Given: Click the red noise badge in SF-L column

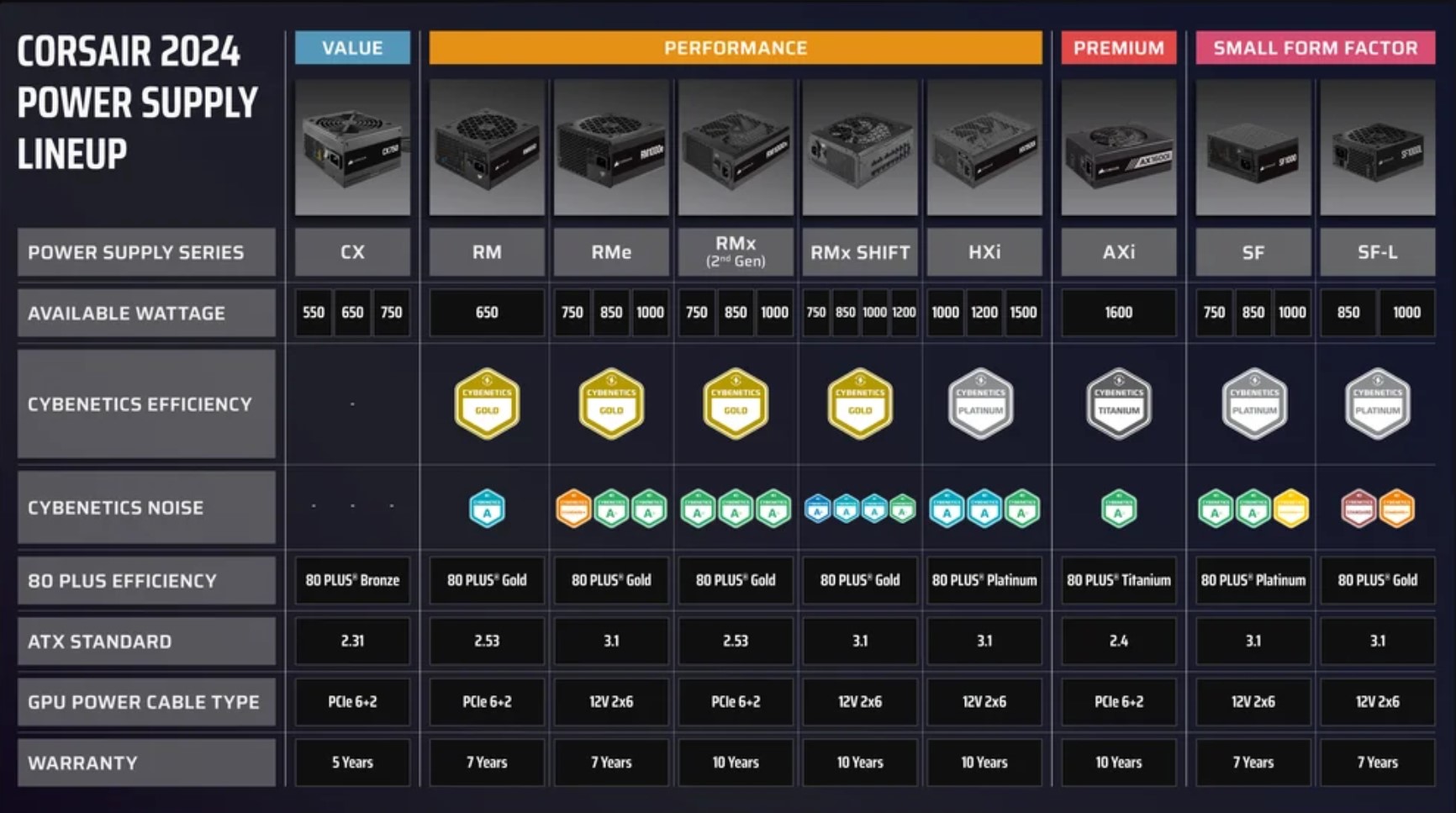Looking at the screenshot, I should coord(1358,509).
